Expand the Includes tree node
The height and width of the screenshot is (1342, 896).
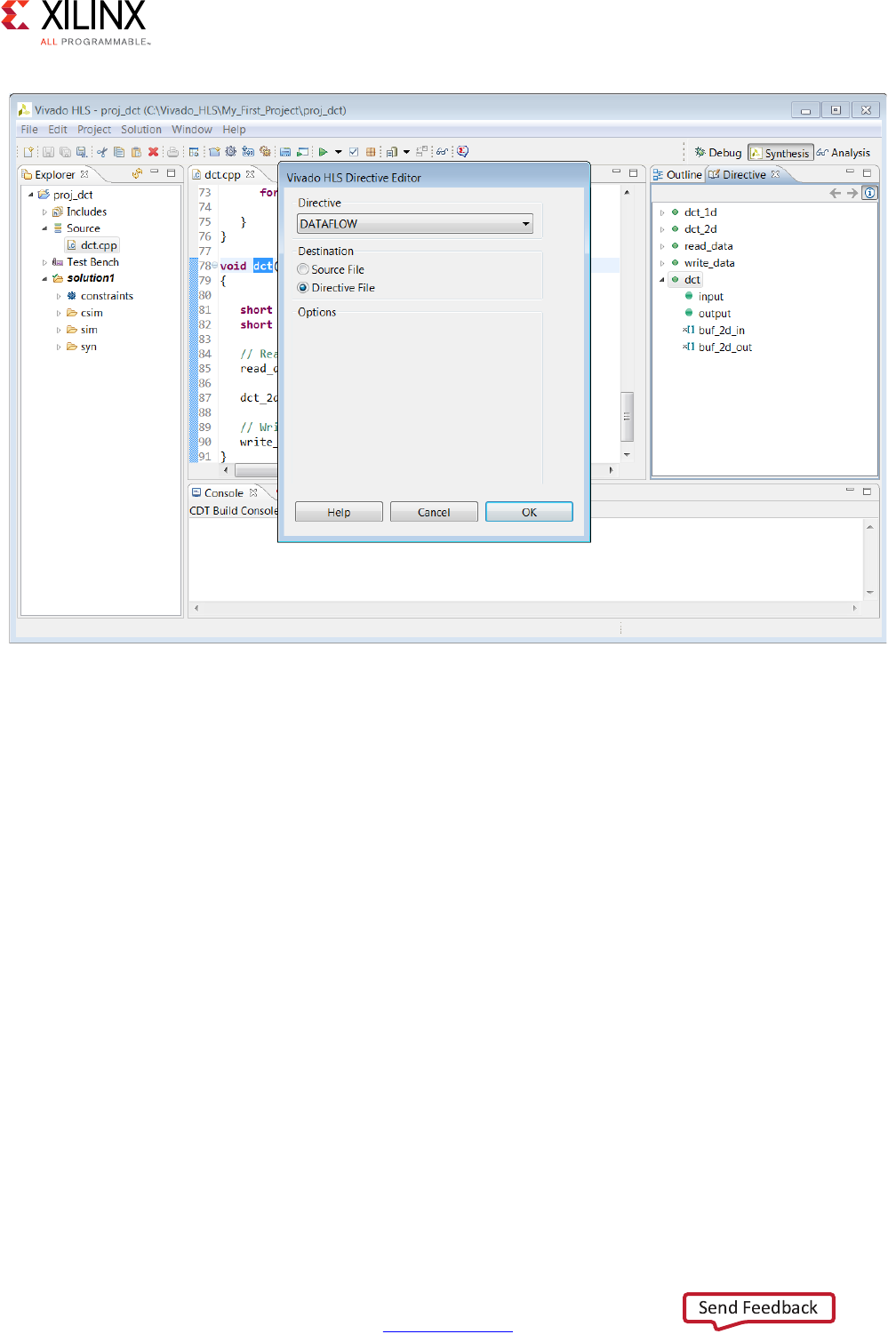pos(44,212)
